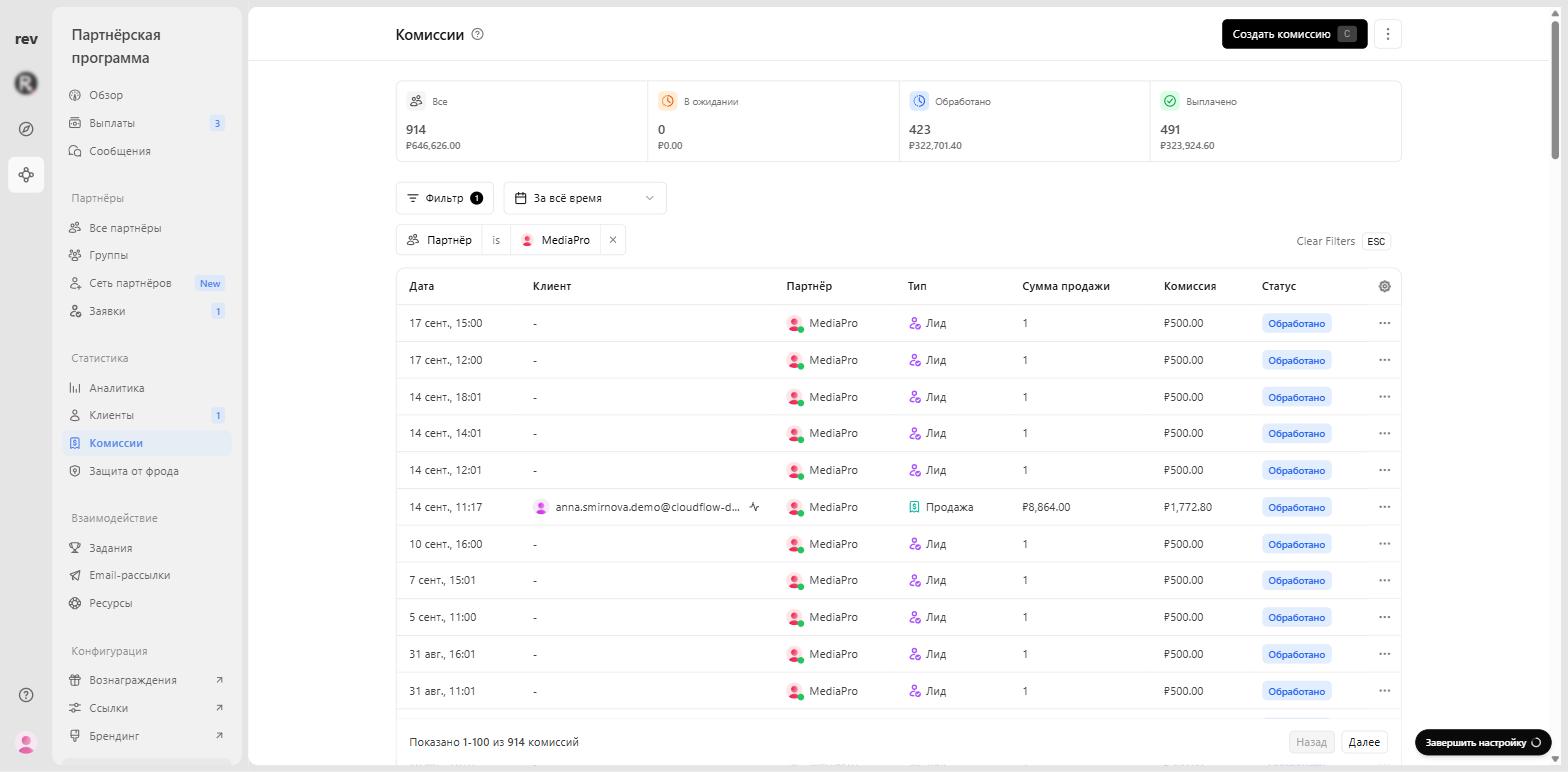The height and width of the screenshot is (772, 1568).
Task: Open row actions for 5 сент., 11:00 commission
Action: tap(1384, 617)
